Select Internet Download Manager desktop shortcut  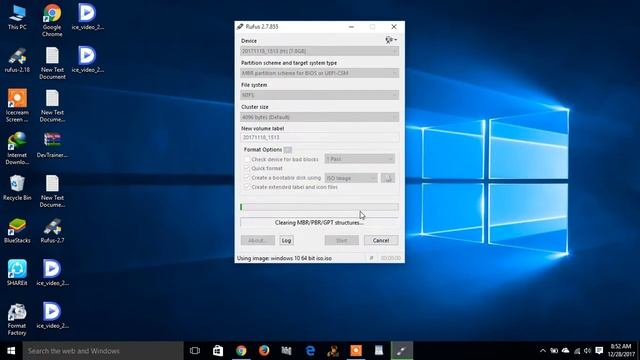[17, 149]
